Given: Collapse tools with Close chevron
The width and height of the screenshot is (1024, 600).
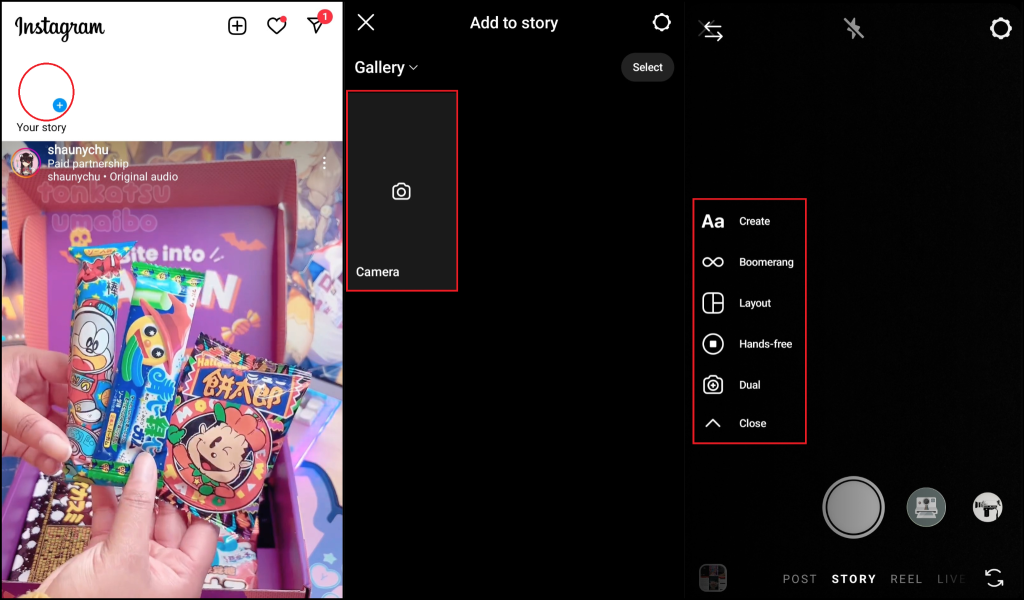Looking at the screenshot, I should [713, 423].
